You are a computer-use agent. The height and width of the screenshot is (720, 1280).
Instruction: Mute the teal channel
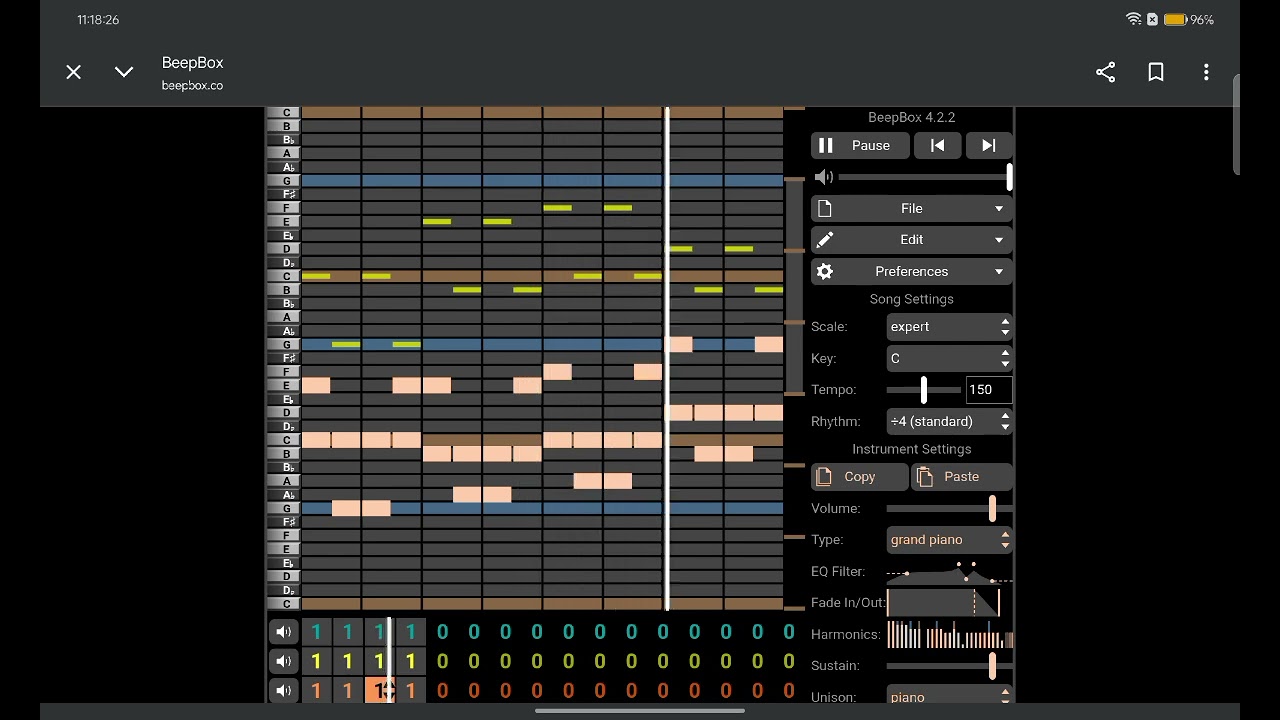(284, 632)
